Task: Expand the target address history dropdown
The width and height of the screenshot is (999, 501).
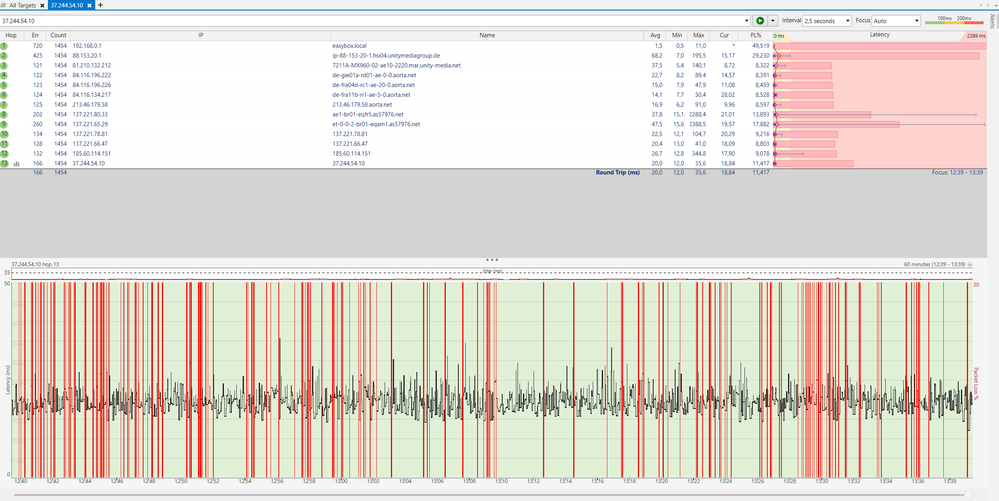Action: pyautogui.click(x=746, y=20)
